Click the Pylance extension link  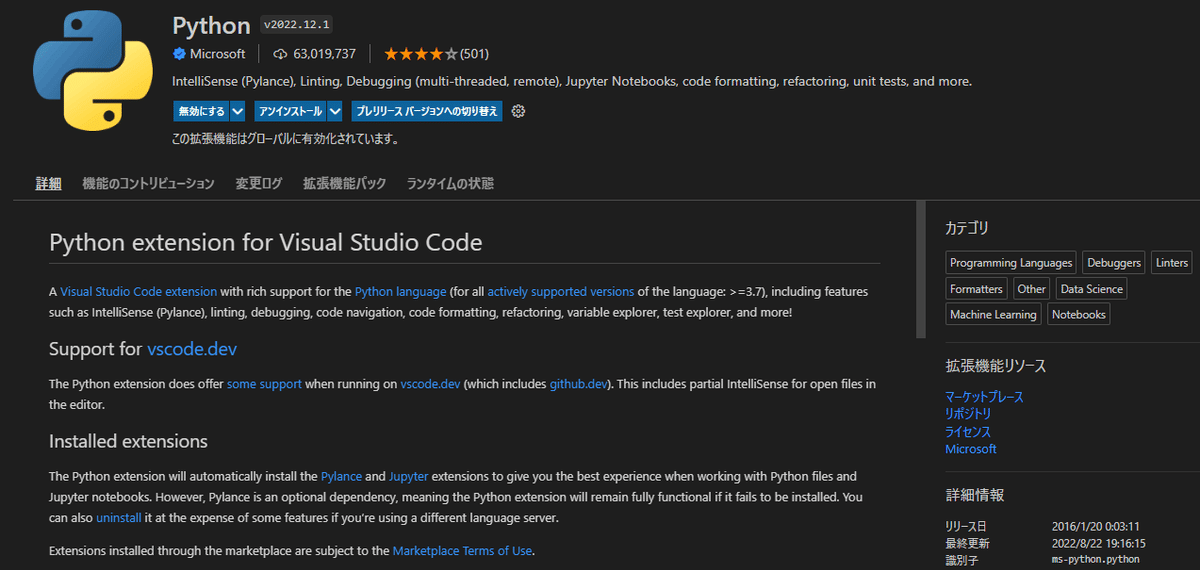click(x=341, y=476)
